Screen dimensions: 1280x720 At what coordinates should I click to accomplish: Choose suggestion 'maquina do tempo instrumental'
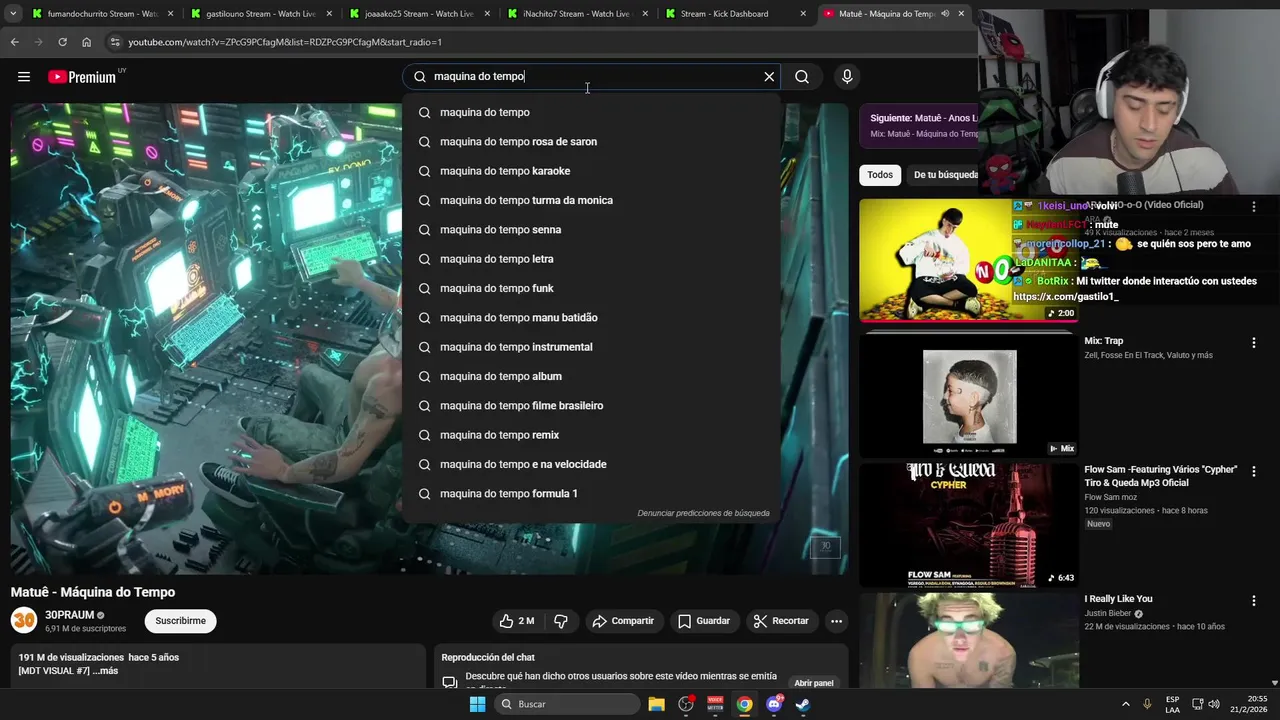point(591,347)
